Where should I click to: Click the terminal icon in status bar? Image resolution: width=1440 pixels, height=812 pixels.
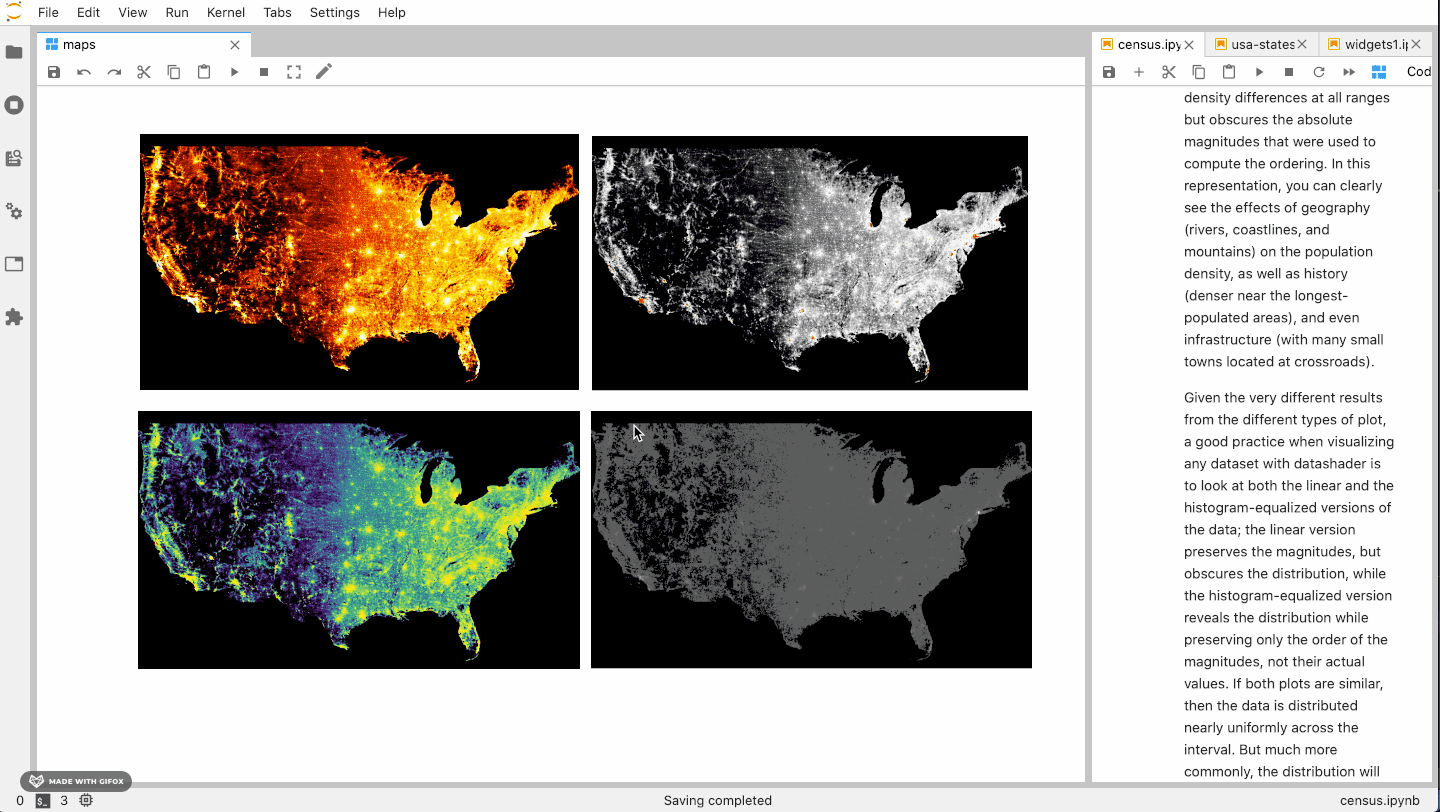[43, 801]
